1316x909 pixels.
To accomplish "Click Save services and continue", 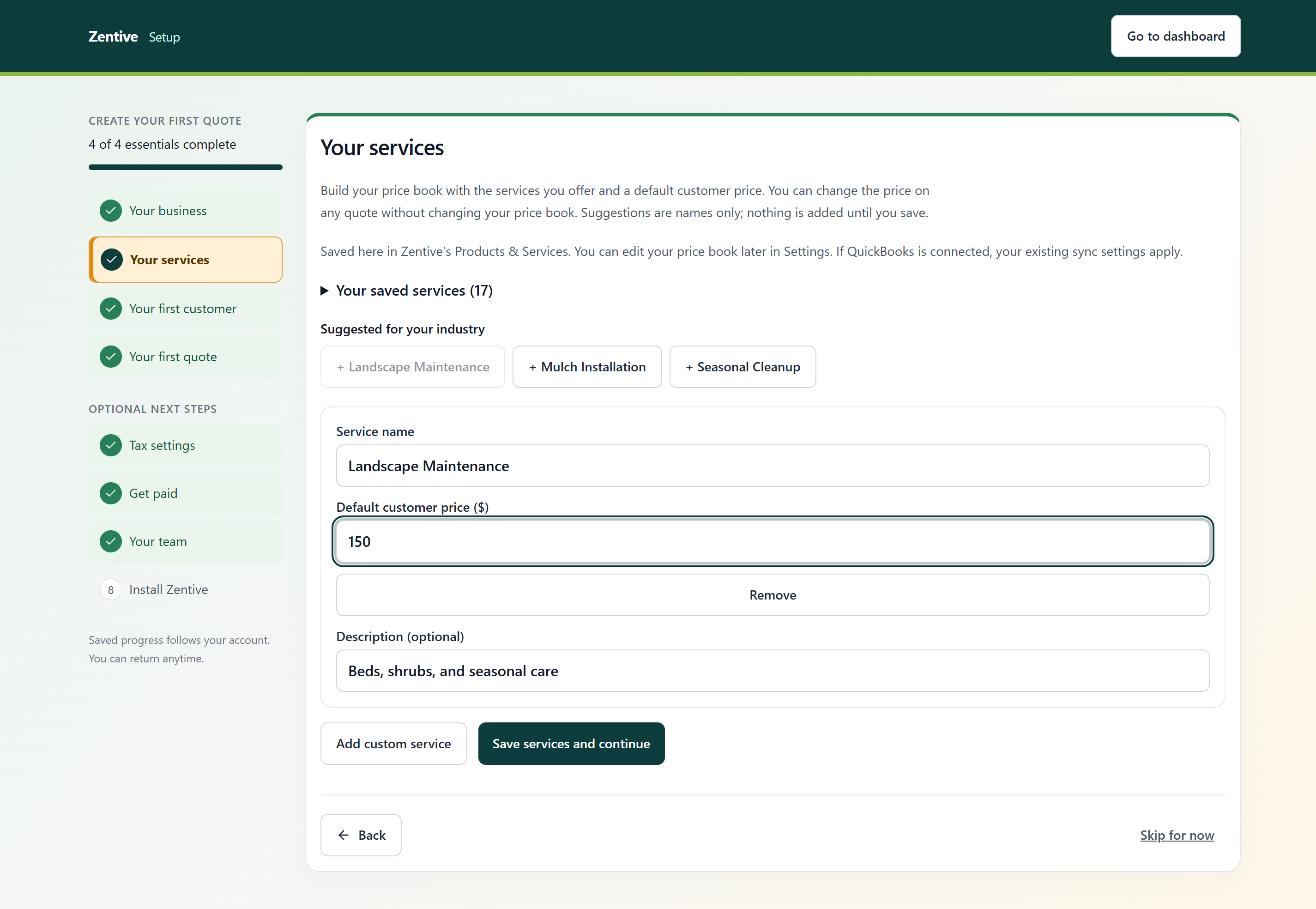I will 571,743.
